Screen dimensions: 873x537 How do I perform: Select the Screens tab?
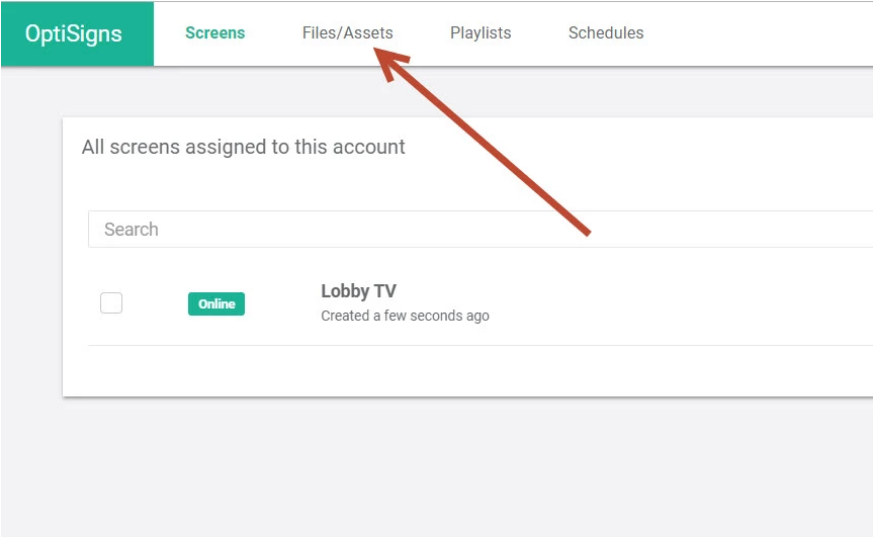[215, 33]
